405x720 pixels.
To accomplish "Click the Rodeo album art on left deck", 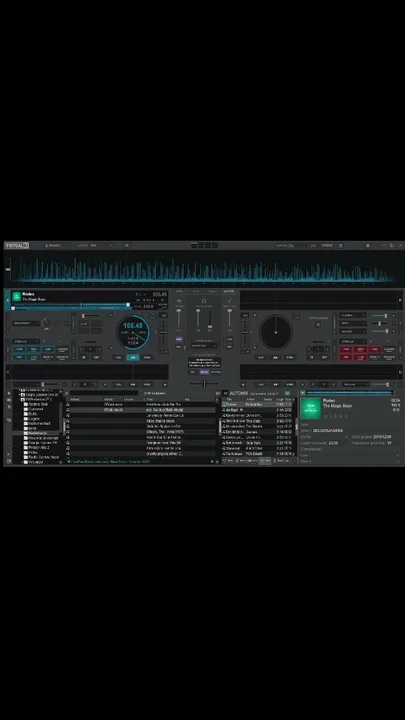I will point(17,296).
